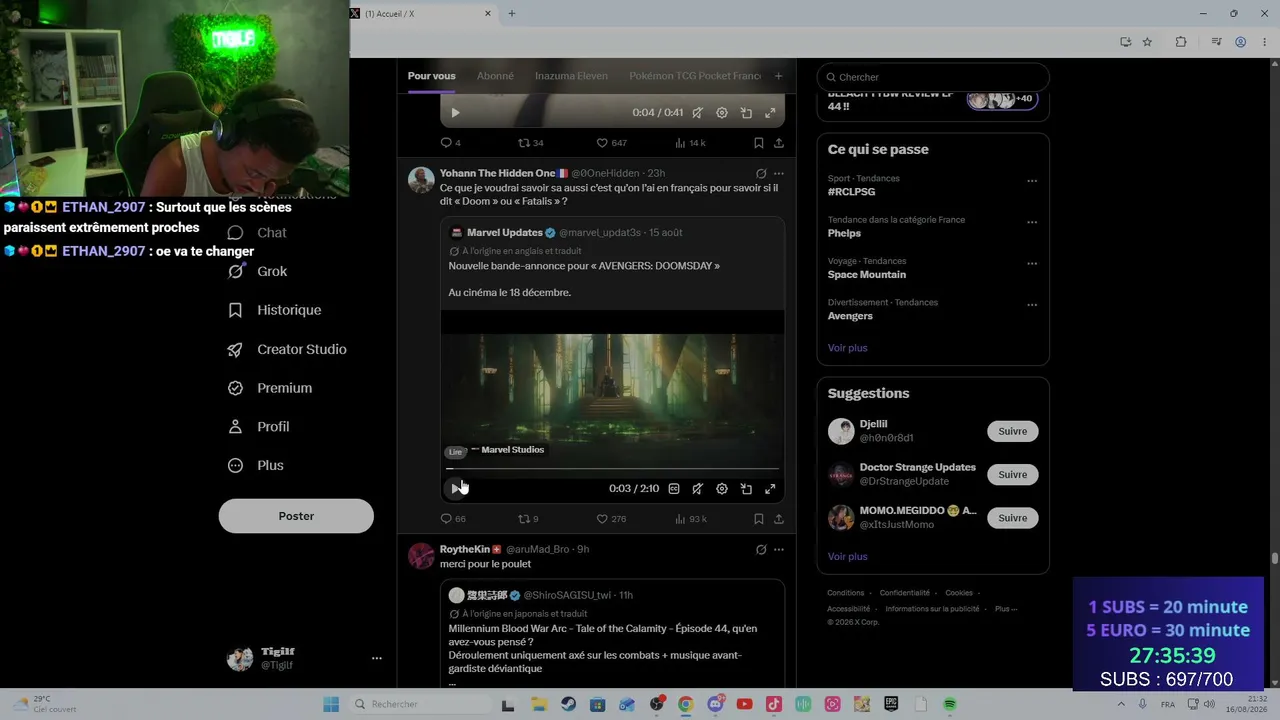Open Grok from the sidebar

point(258,272)
